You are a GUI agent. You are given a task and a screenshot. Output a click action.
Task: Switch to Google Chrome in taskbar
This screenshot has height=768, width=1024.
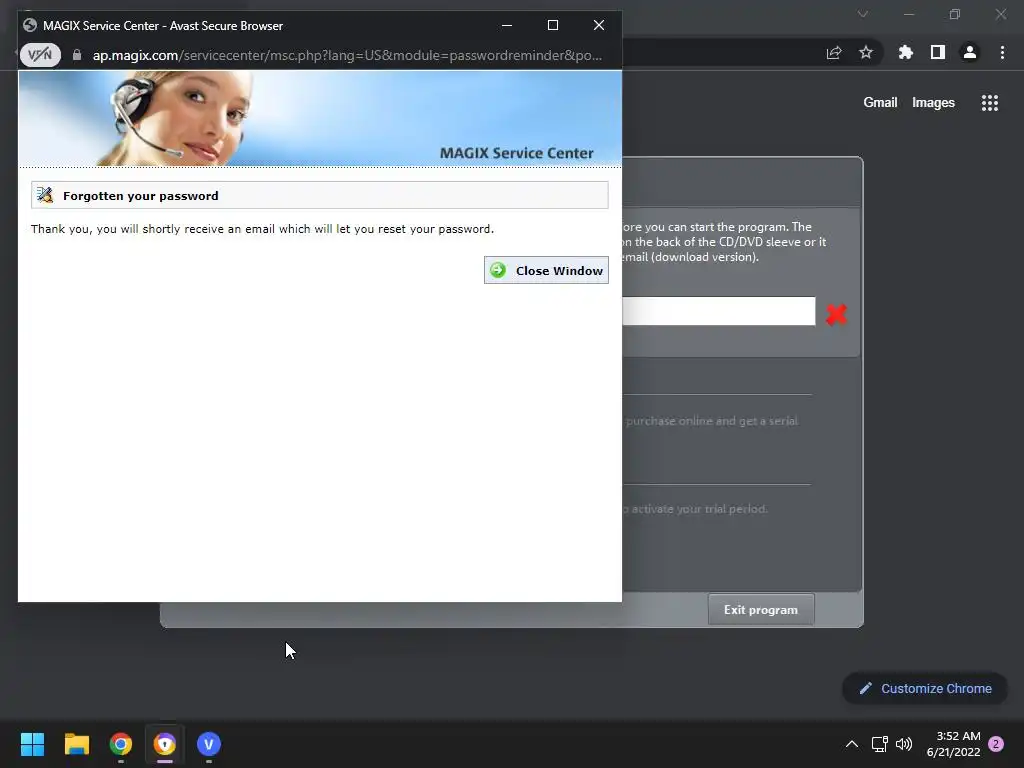121,744
